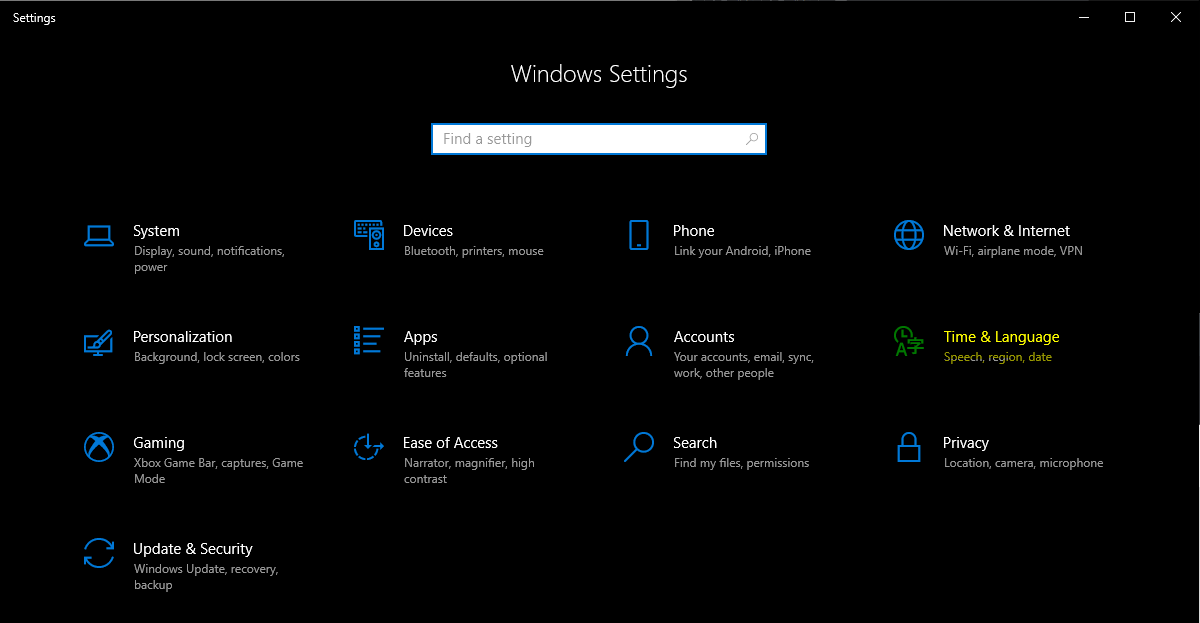Minimize the Settings window

coord(1084,17)
